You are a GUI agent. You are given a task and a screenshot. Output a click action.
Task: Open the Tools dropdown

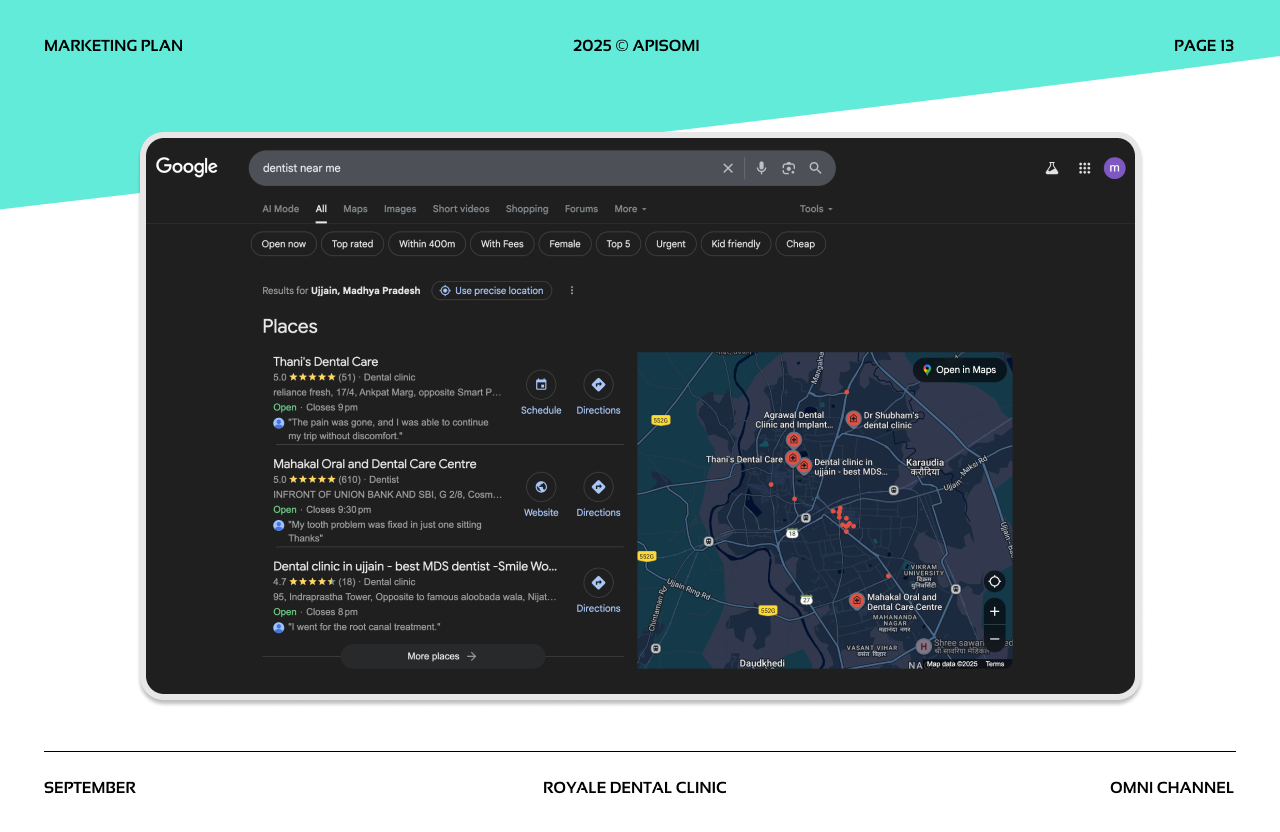[x=815, y=209]
